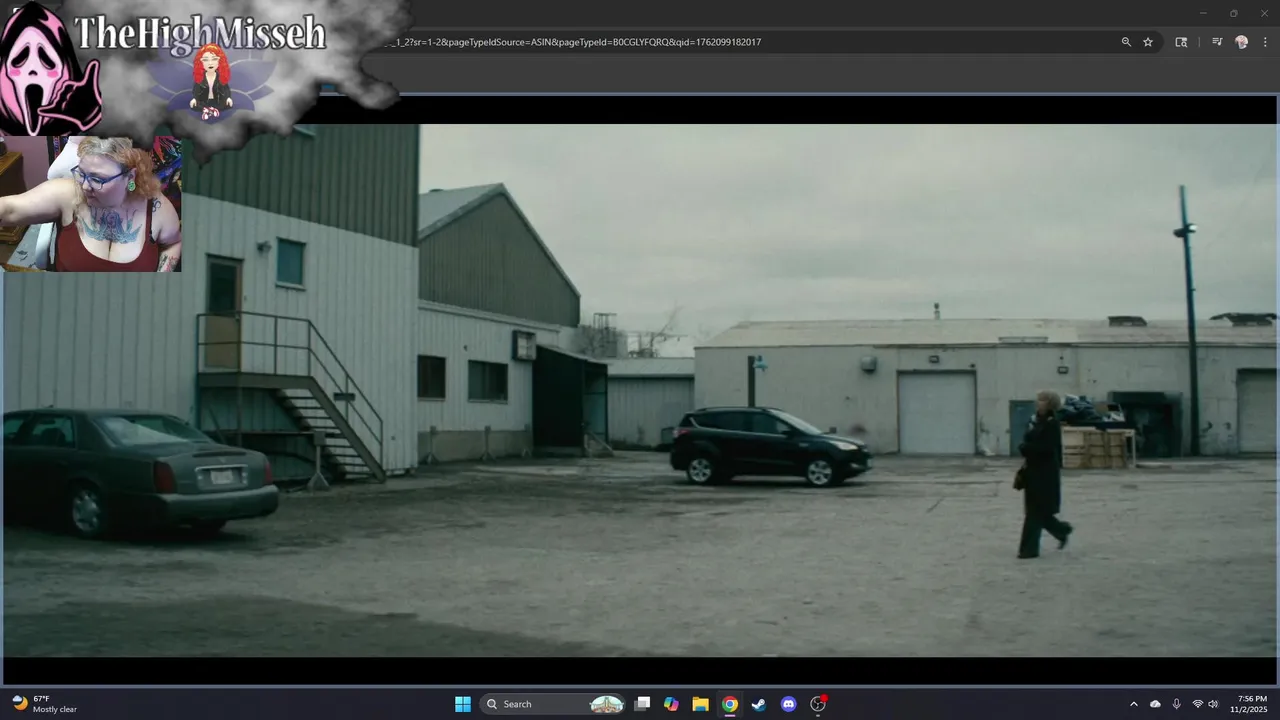Open Chrome's tab search side panel icon

point(1181,42)
